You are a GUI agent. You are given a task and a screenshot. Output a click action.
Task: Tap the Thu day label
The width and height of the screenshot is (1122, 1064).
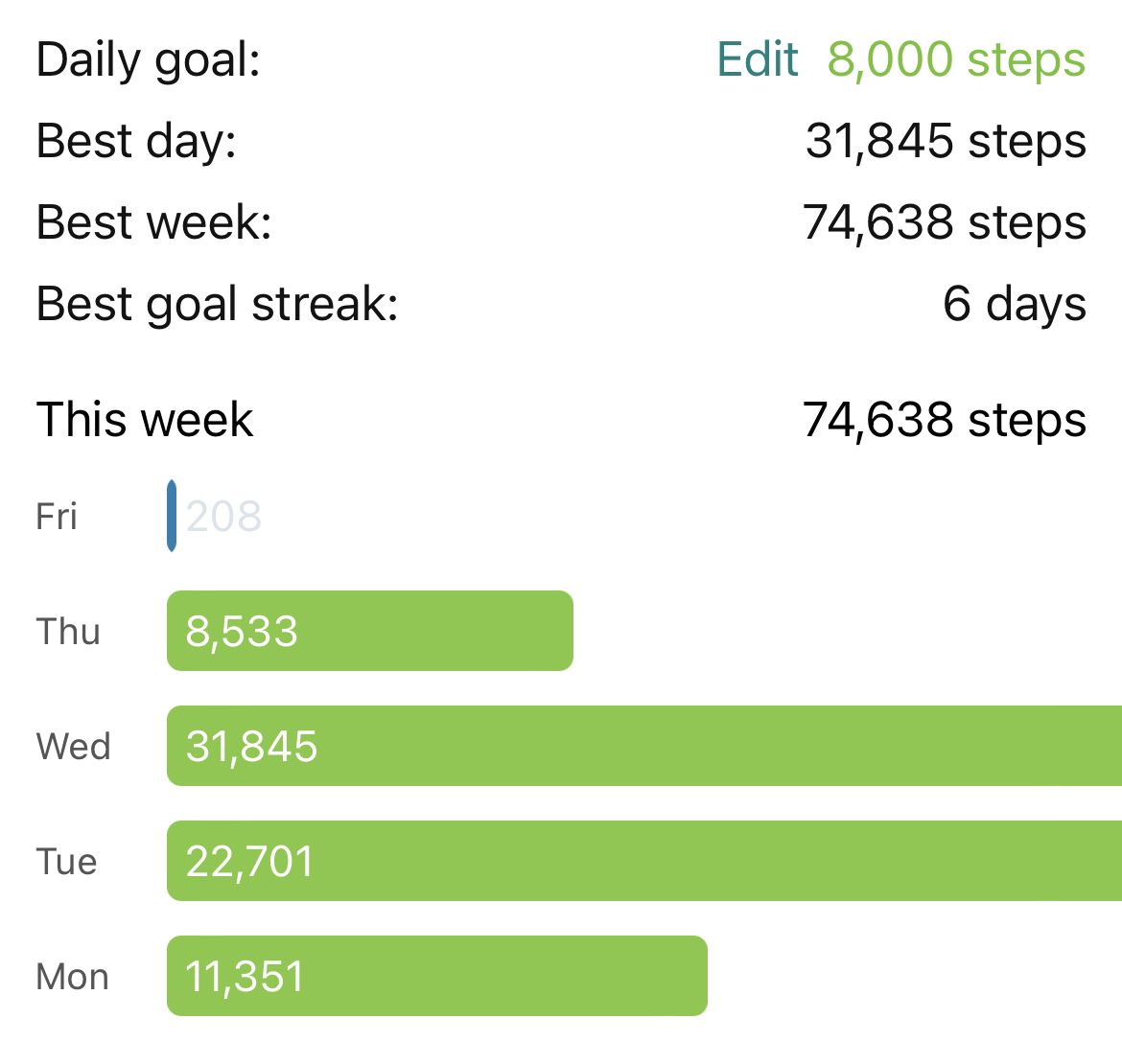(68, 632)
